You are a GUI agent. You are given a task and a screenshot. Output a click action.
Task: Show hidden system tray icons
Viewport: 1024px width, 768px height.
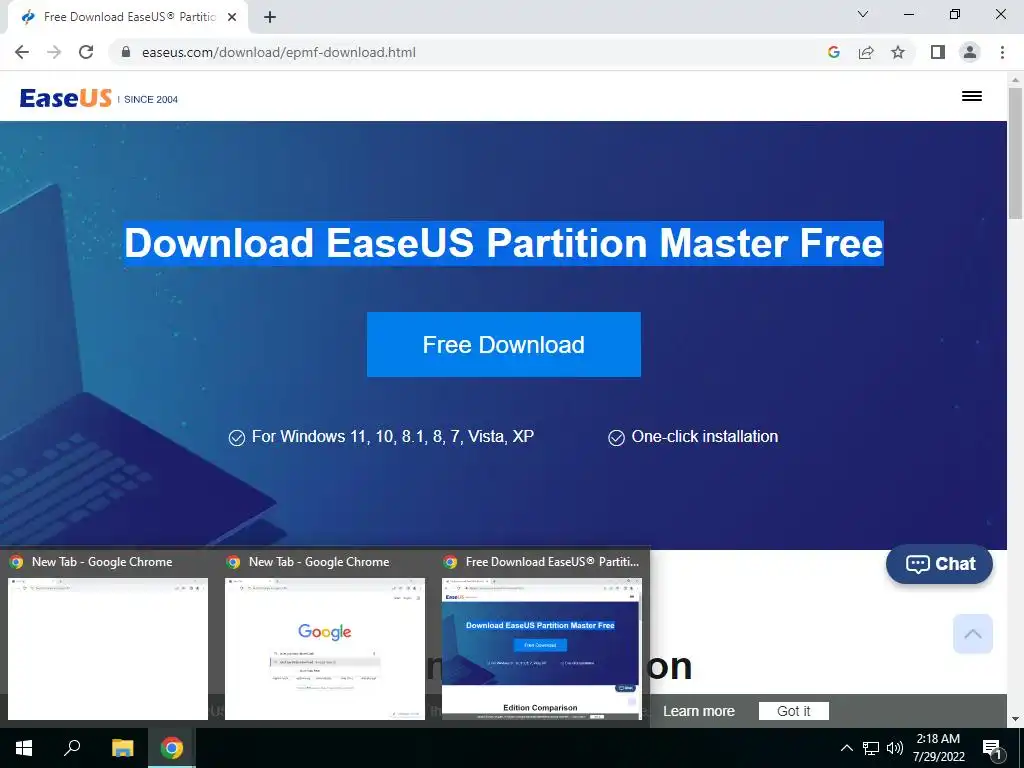point(846,748)
